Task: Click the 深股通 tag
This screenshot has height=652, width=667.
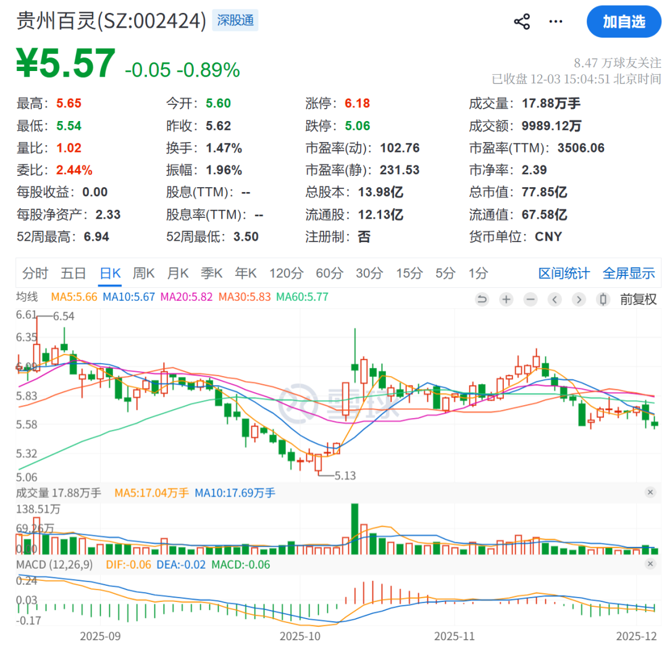Action: click(235, 20)
